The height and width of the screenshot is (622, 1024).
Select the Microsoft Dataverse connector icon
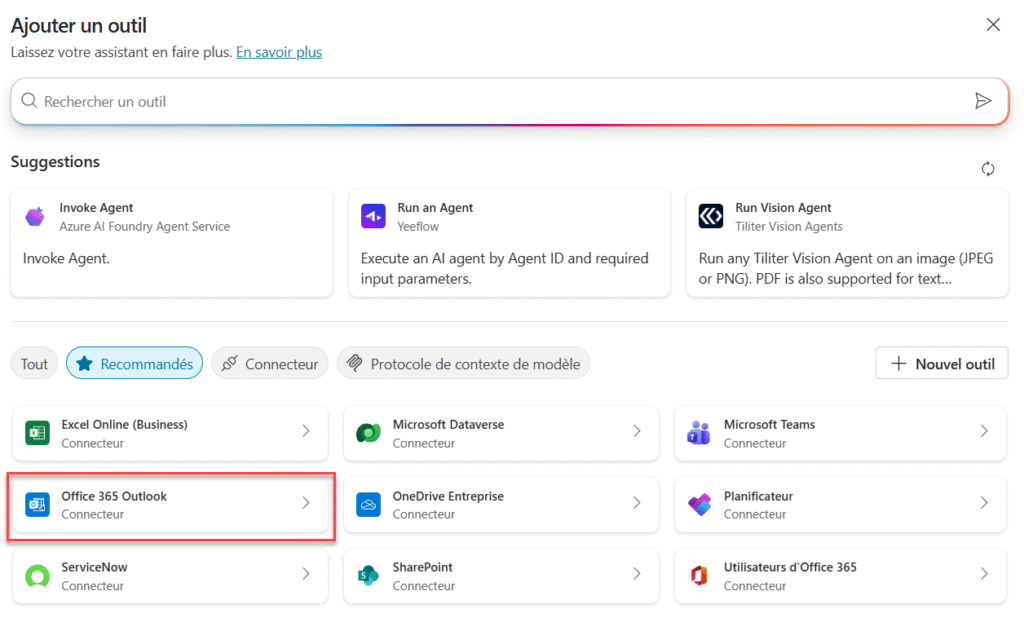(x=369, y=433)
